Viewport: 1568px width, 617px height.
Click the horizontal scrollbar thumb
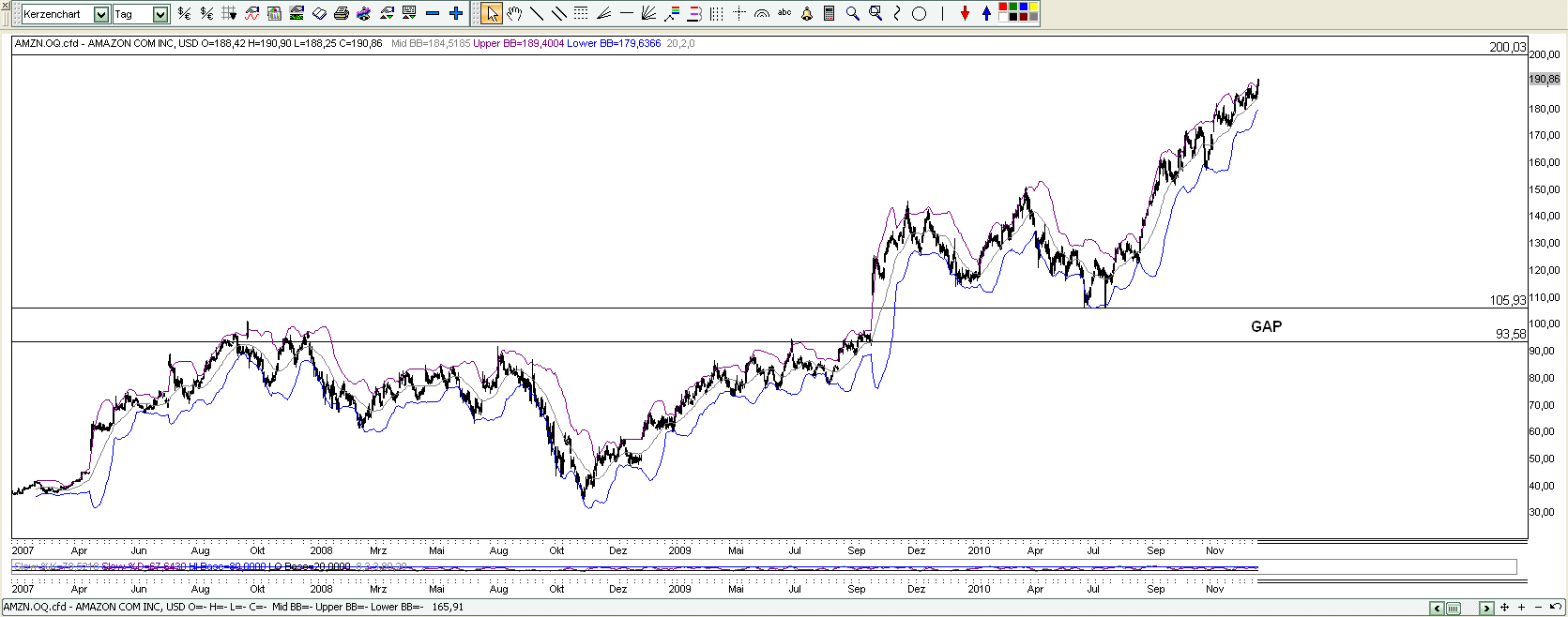tap(1454, 608)
